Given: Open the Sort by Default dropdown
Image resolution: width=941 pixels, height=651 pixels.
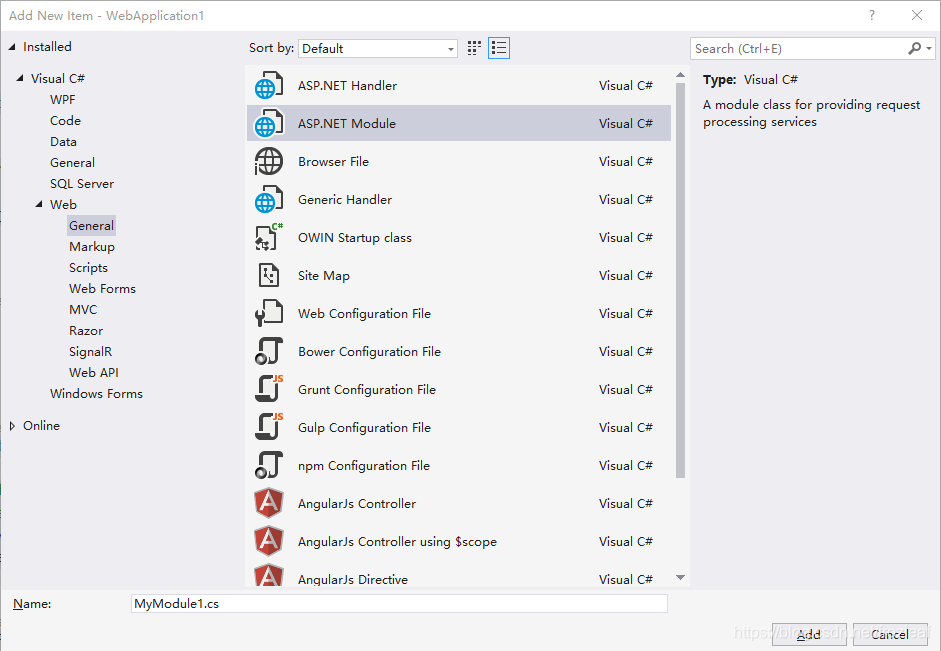Looking at the screenshot, I should pyautogui.click(x=377, y=49).
